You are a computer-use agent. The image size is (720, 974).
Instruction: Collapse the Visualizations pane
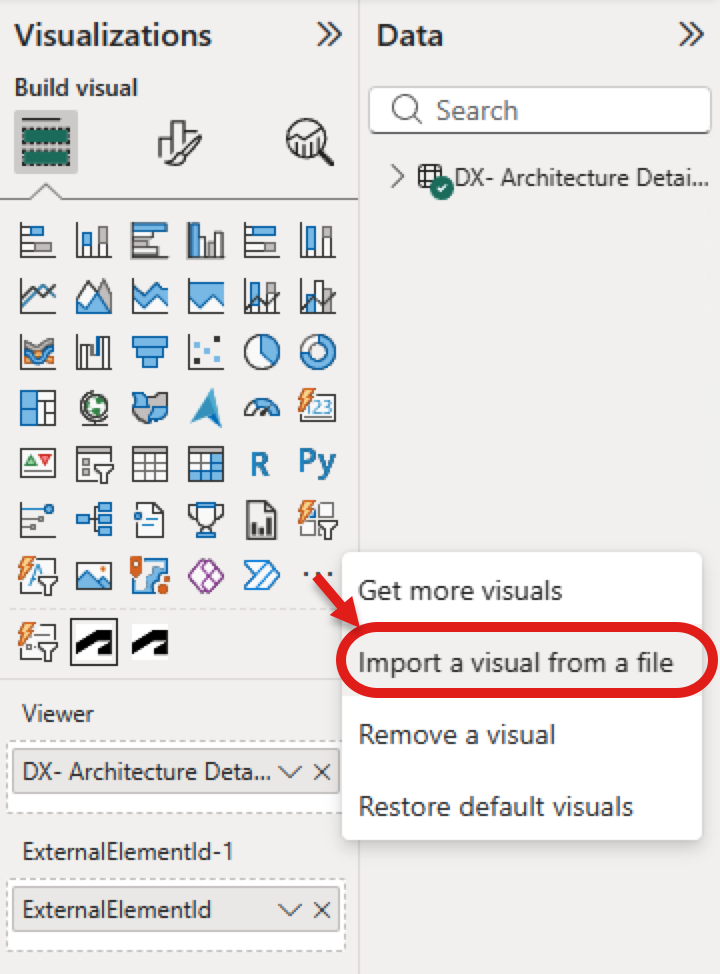(x=329, y=35)
